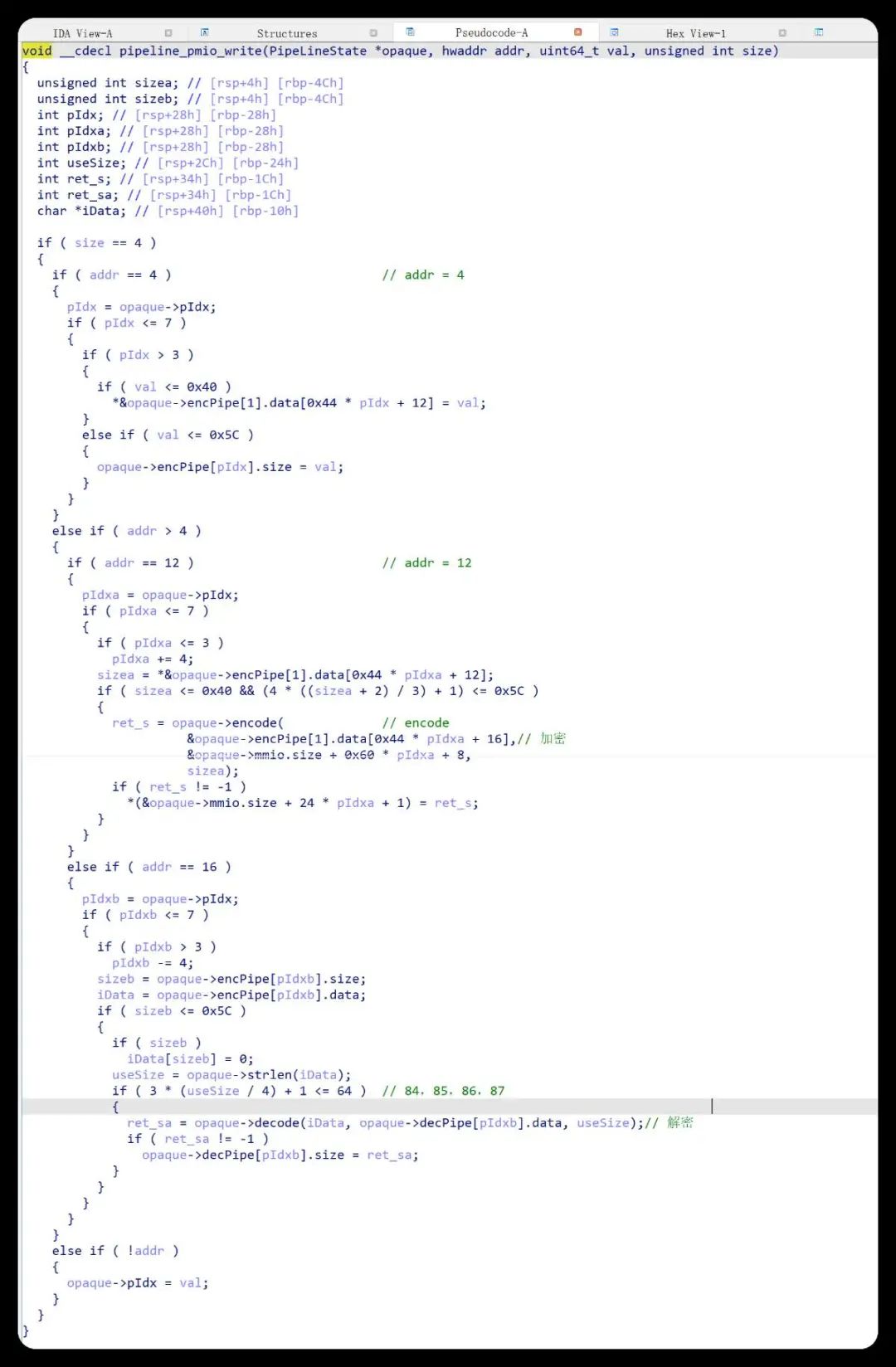Viewport: 896px width, 1367px height.
Task: Click 'opaque->decPipe[pIdxb].size = ret_sa;' line
Action: click(280, 1155)
